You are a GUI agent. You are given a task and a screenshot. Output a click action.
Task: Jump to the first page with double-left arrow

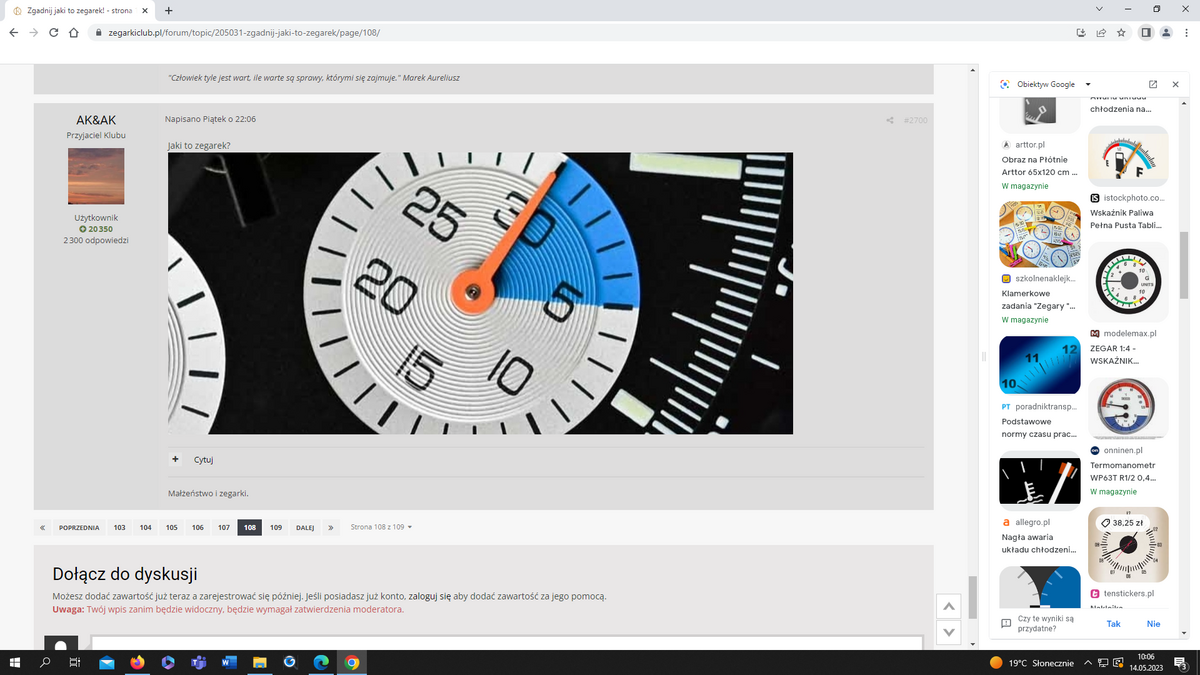click(43, 527)
